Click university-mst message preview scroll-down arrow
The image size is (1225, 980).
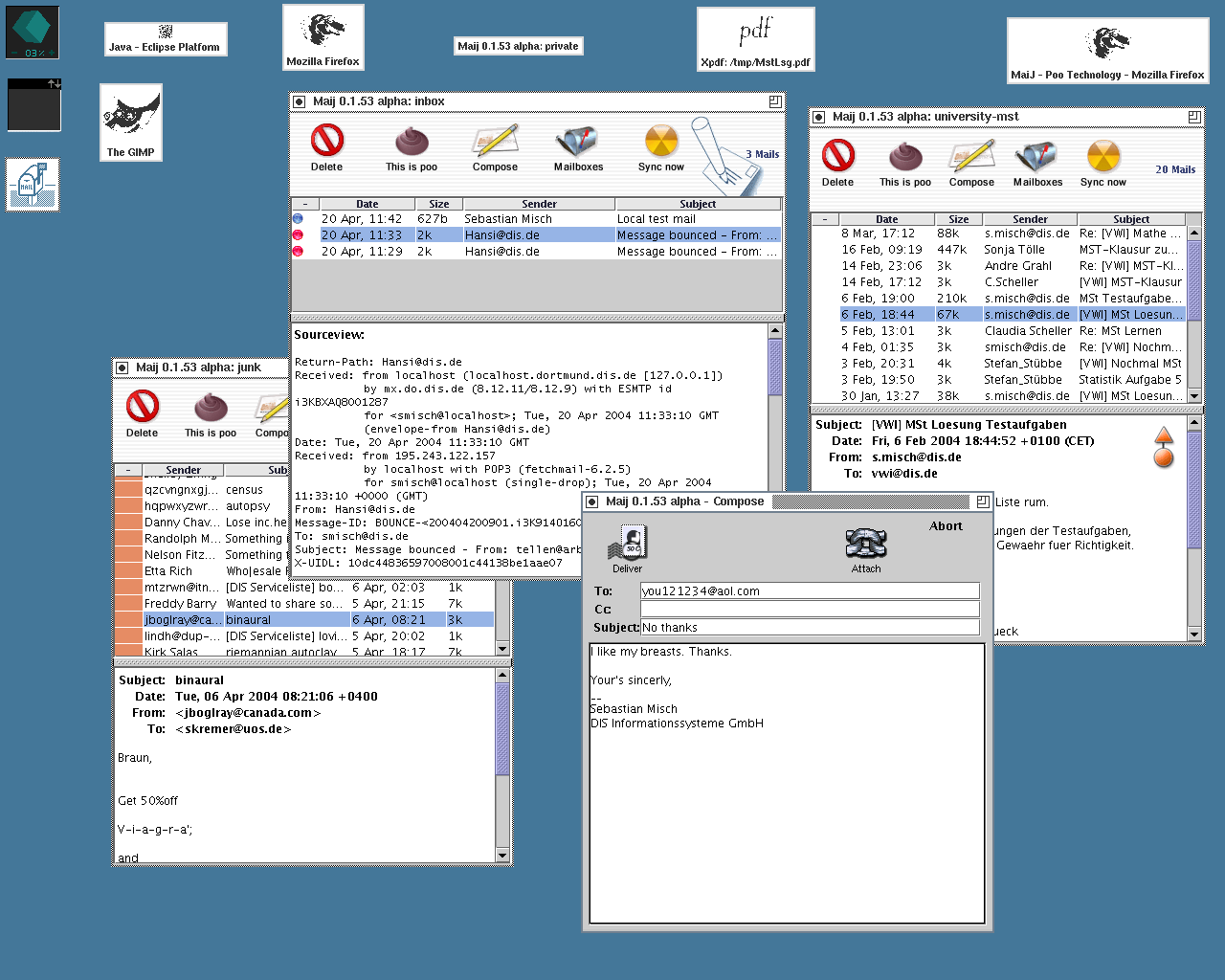coord(1194,634)
